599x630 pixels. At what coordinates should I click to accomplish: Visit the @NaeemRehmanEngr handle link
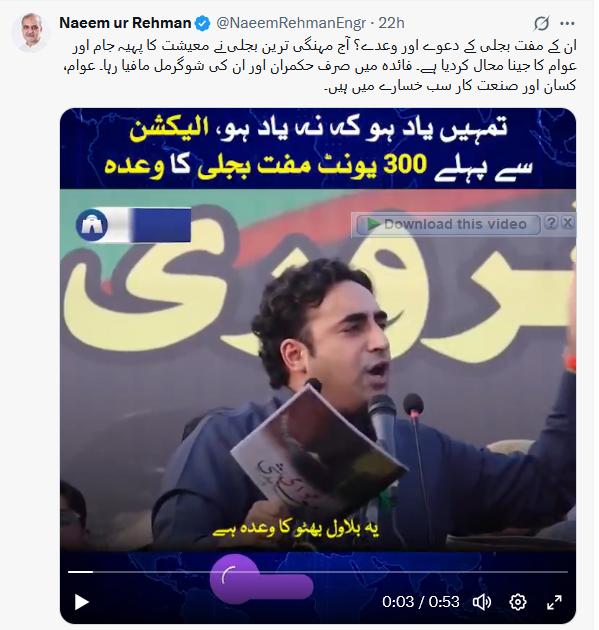(x=291, y=23)
